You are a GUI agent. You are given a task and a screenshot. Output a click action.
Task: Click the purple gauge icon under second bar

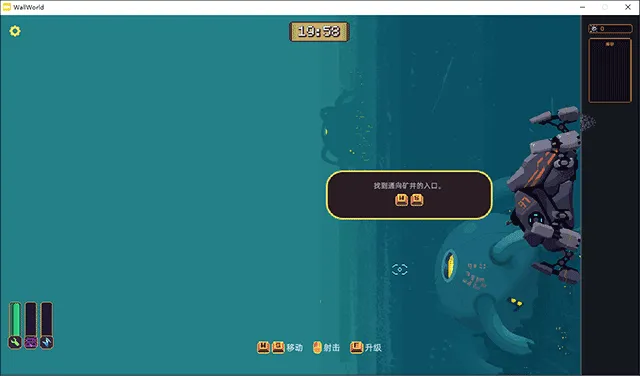31,342
